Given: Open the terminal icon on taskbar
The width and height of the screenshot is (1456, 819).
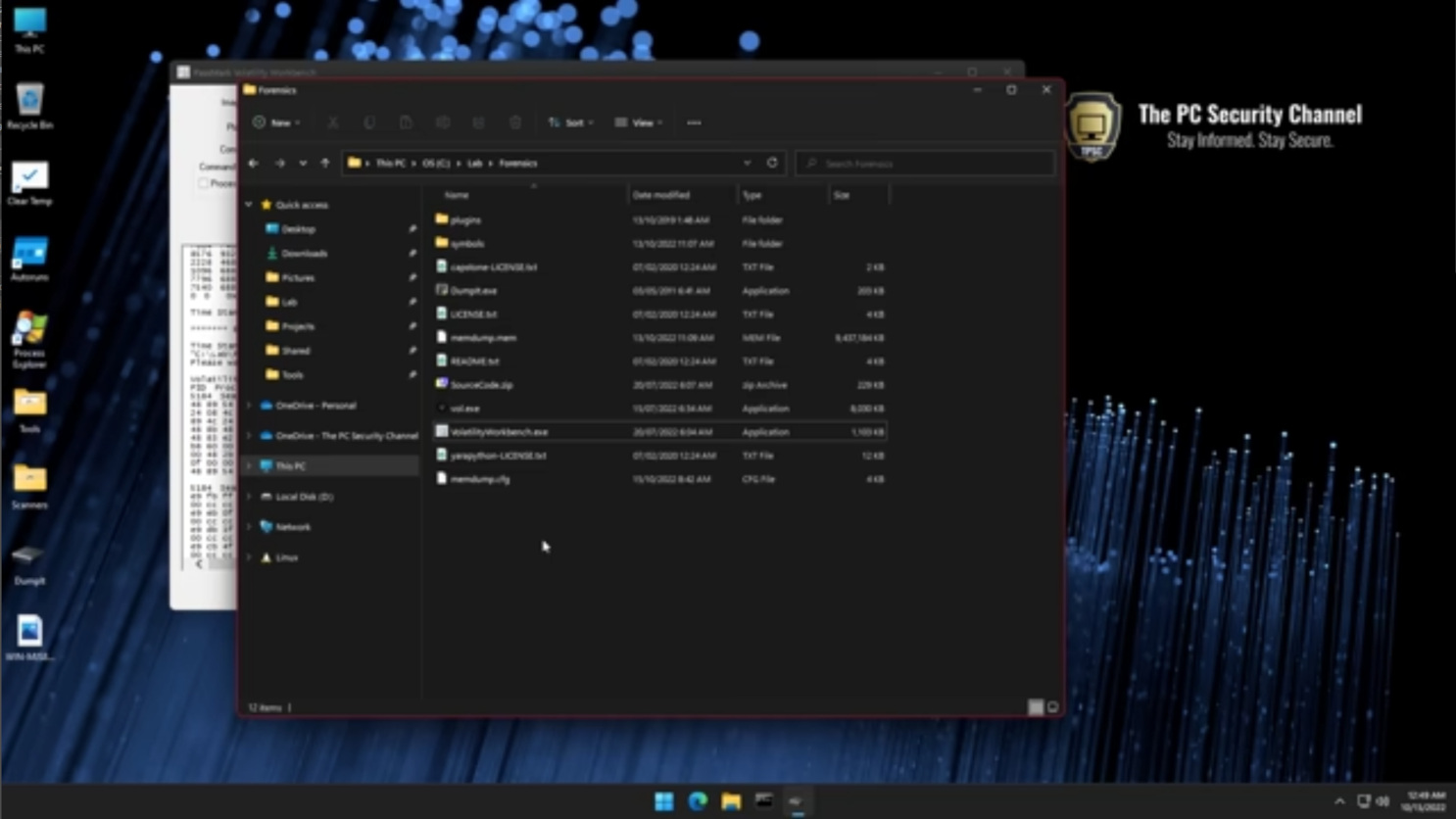Looking at the screenshot, I should (764, 801).
